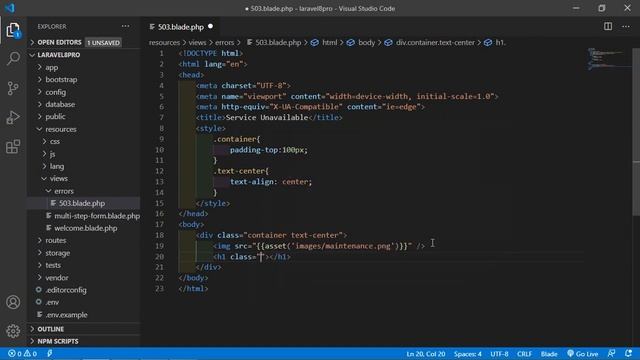Open the .env file

(x=52, y=302)
